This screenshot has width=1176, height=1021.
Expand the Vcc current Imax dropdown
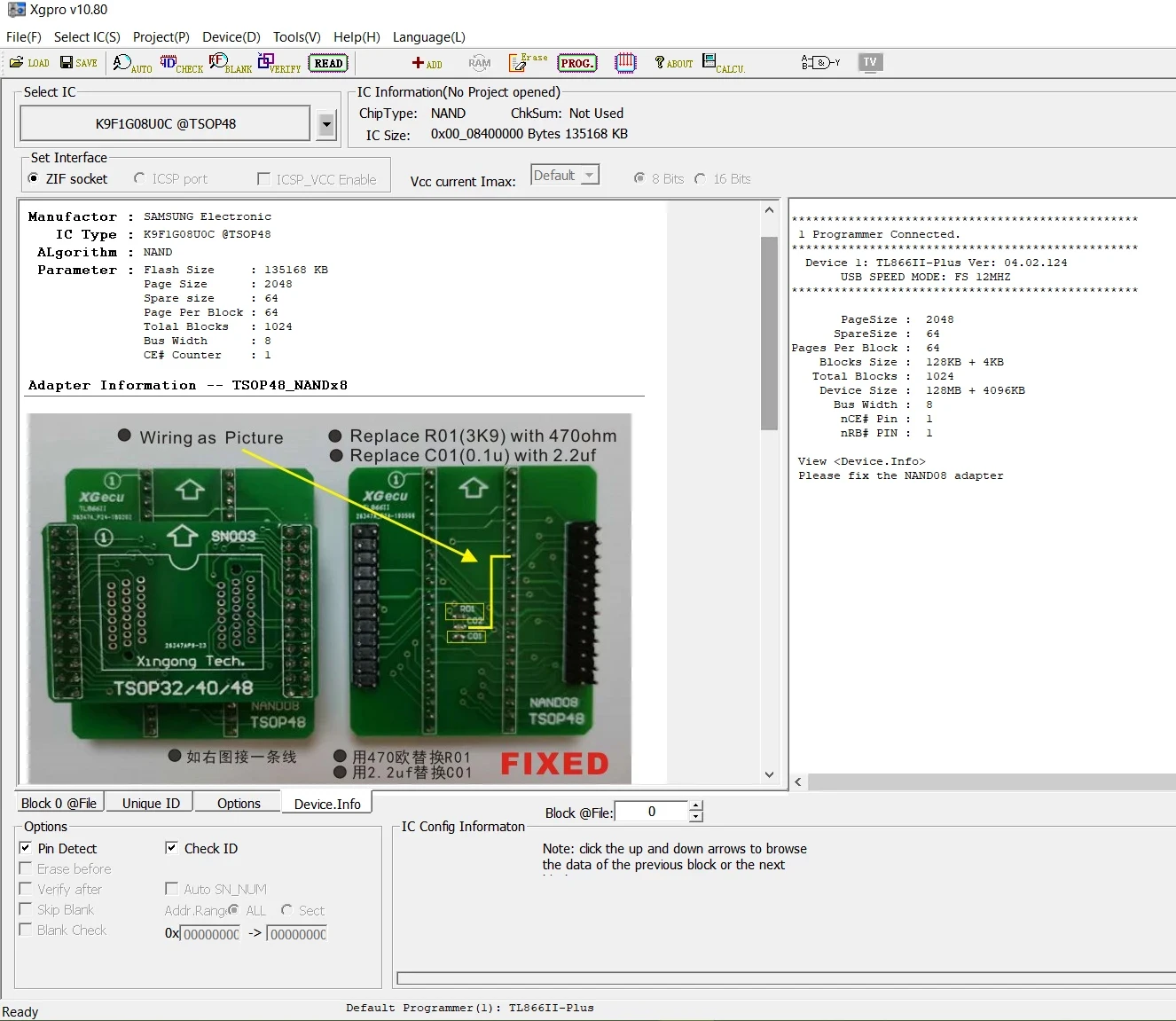click(589, 176)
